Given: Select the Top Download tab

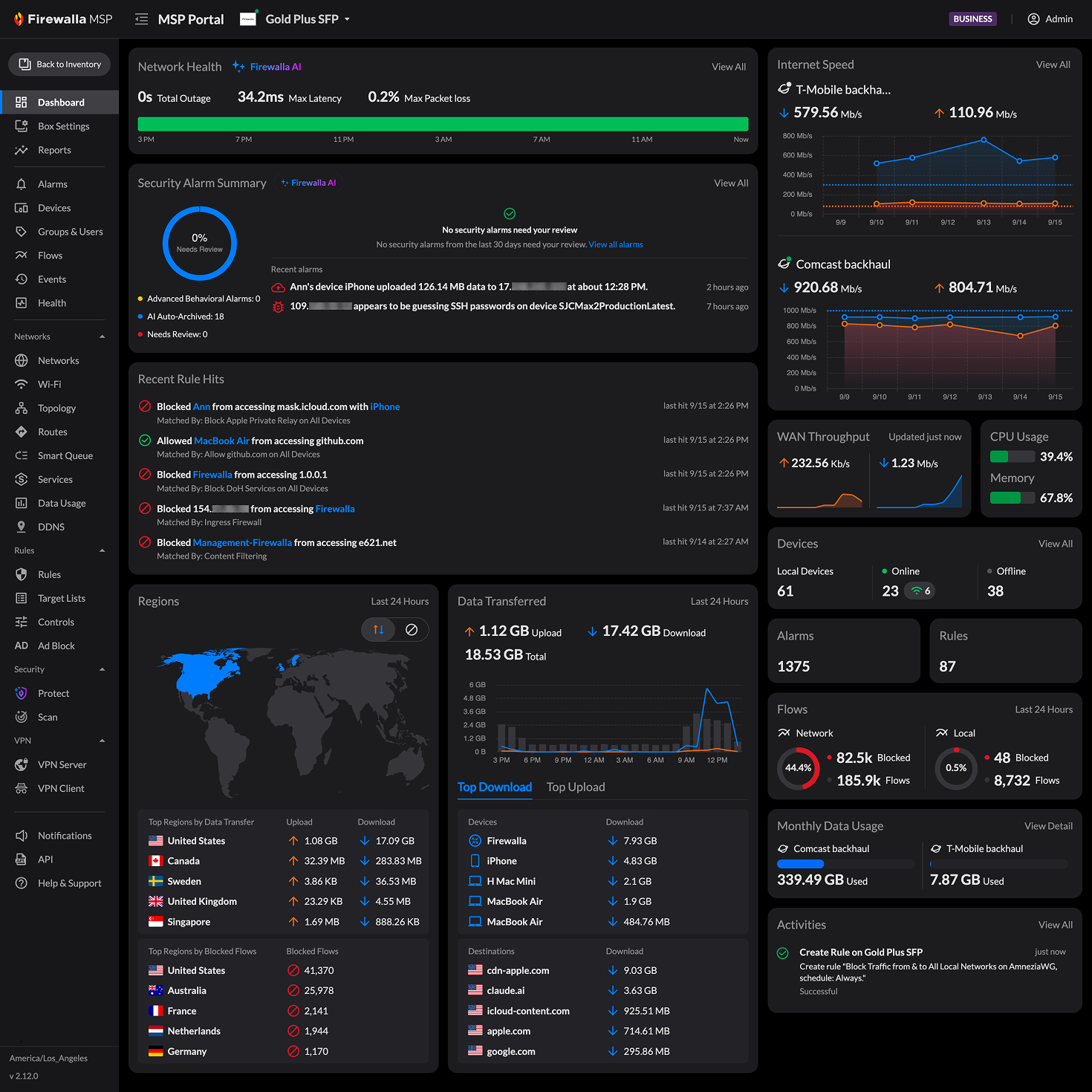Looking at the screenshot, I should pyautogui.click(x=495, y=787).
